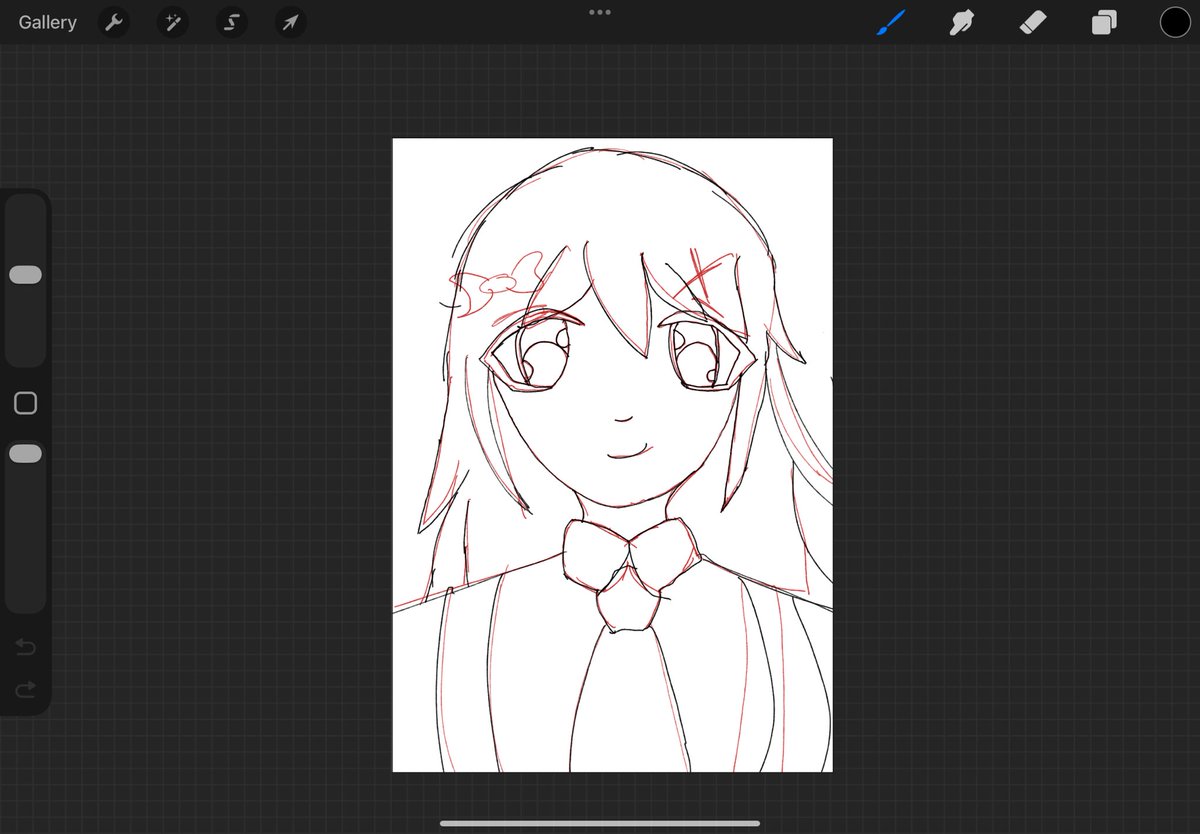
Task: Activate the Transform arrow tool
Action: point(290,22)
